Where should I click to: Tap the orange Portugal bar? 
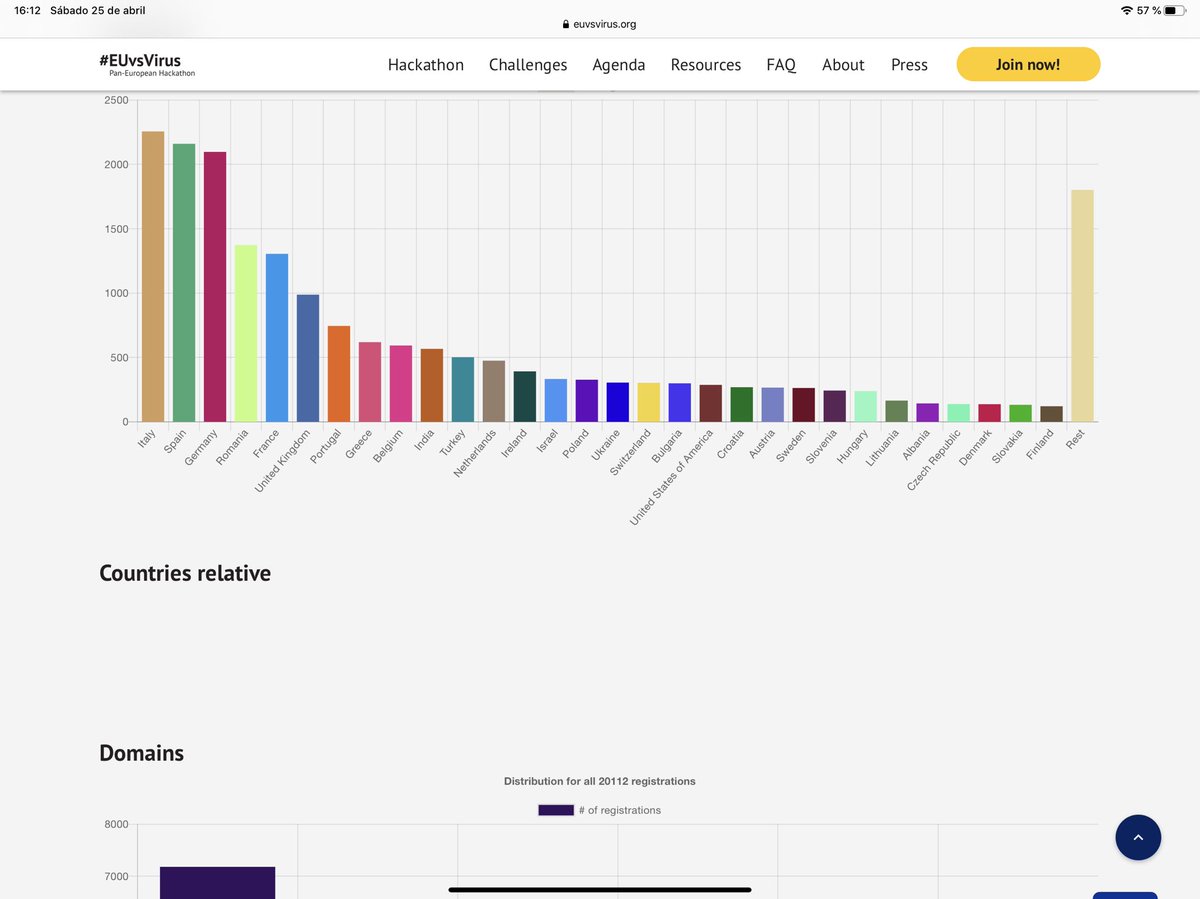[x=339, y=374]
